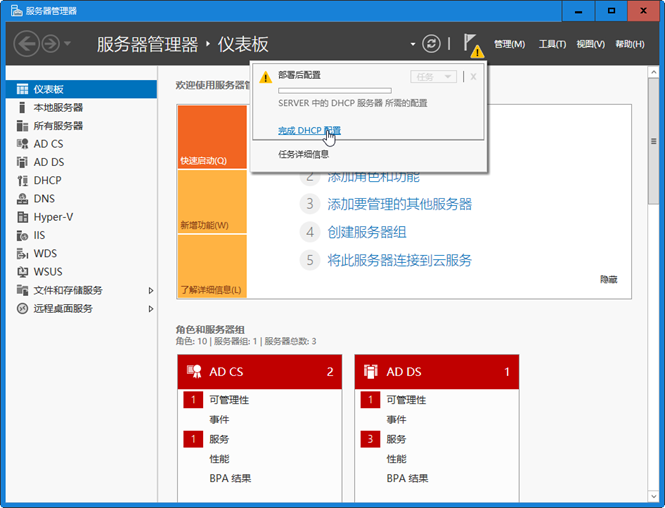The width and height of the screenshot is (665, 508).
Task: Open the breadcrumb dropdown arrow beside Refresh
Action: pyautogui.click(x=412, y=44)
